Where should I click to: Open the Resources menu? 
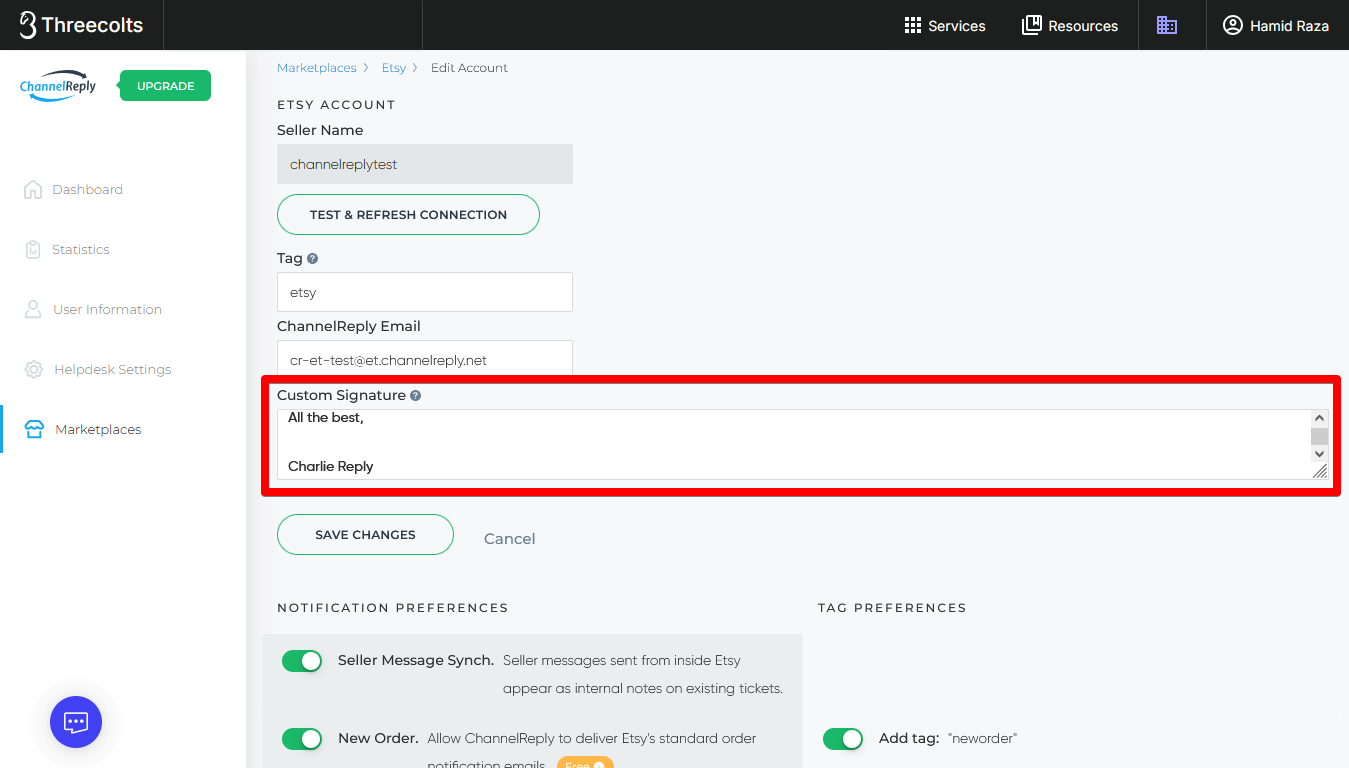1070,26
